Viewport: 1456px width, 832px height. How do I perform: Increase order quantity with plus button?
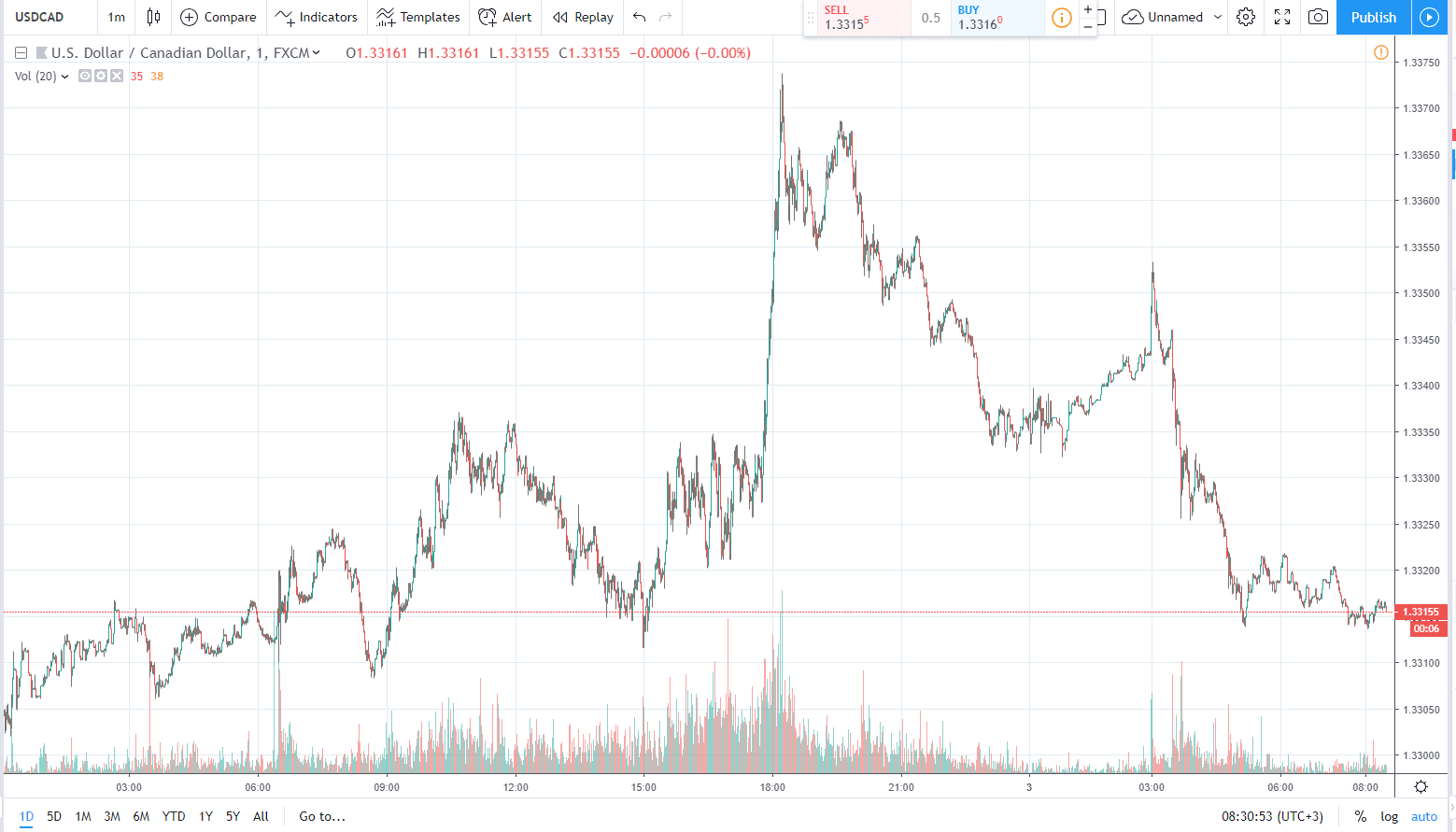1088,9
